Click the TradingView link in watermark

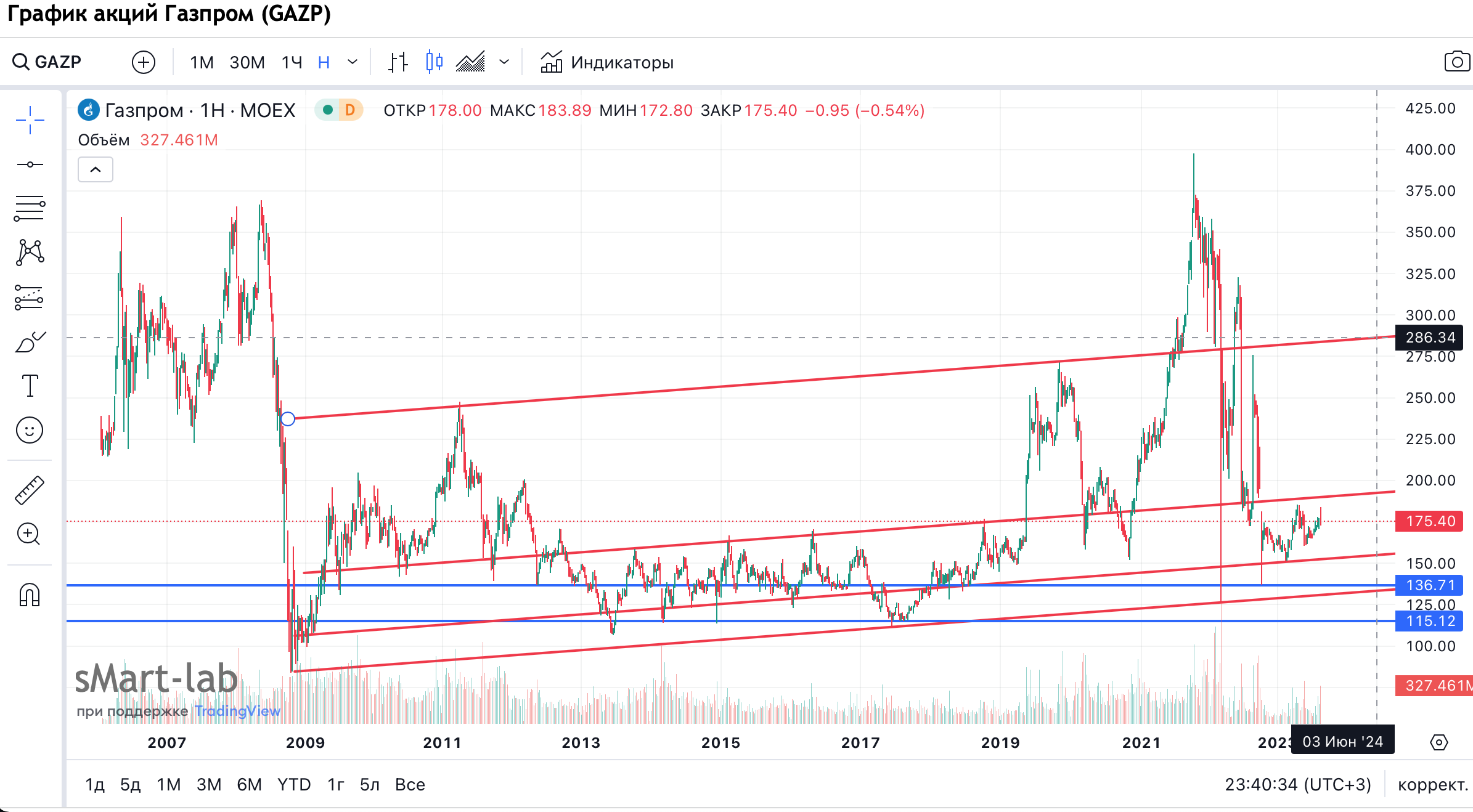click(237, 711)
